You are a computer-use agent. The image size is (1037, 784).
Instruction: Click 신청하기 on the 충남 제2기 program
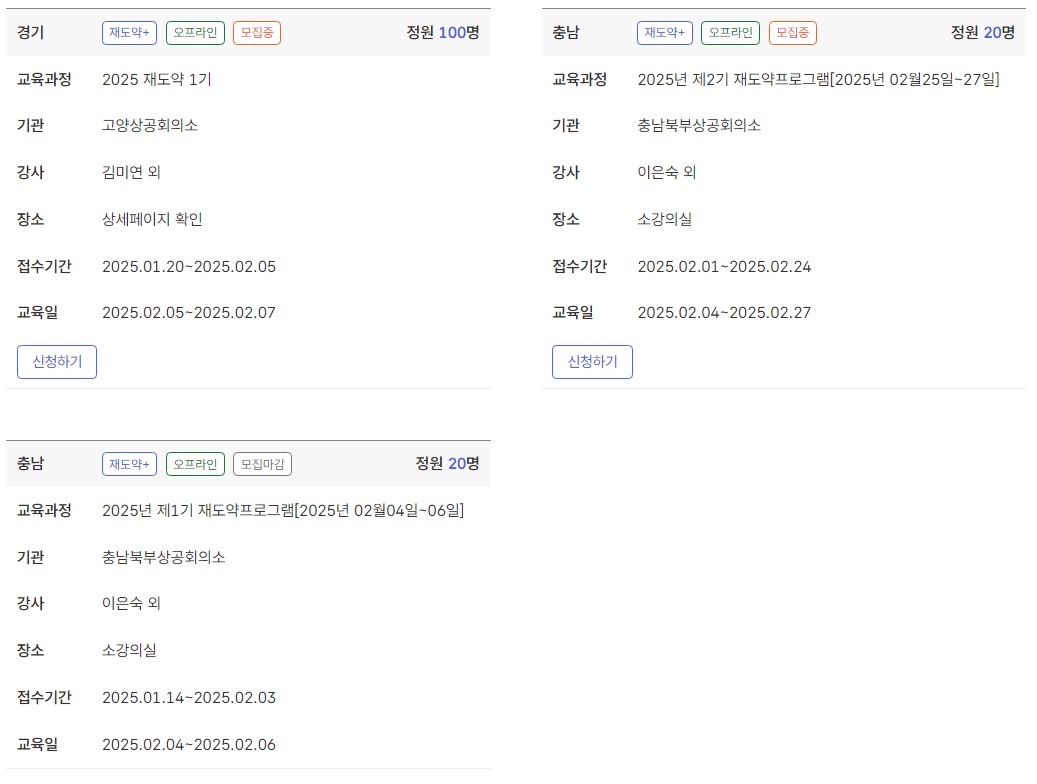tap(592, 362)
